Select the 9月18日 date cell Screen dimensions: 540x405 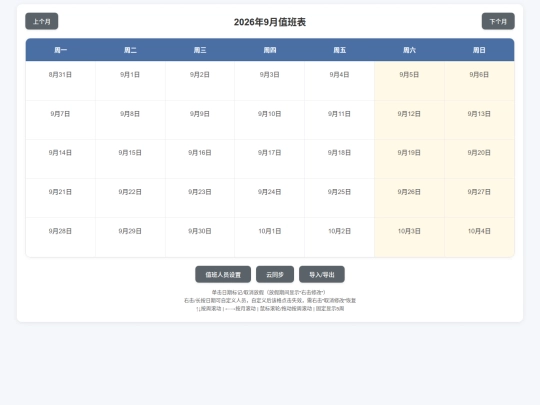pyautogui.click(x=340, y=159)
